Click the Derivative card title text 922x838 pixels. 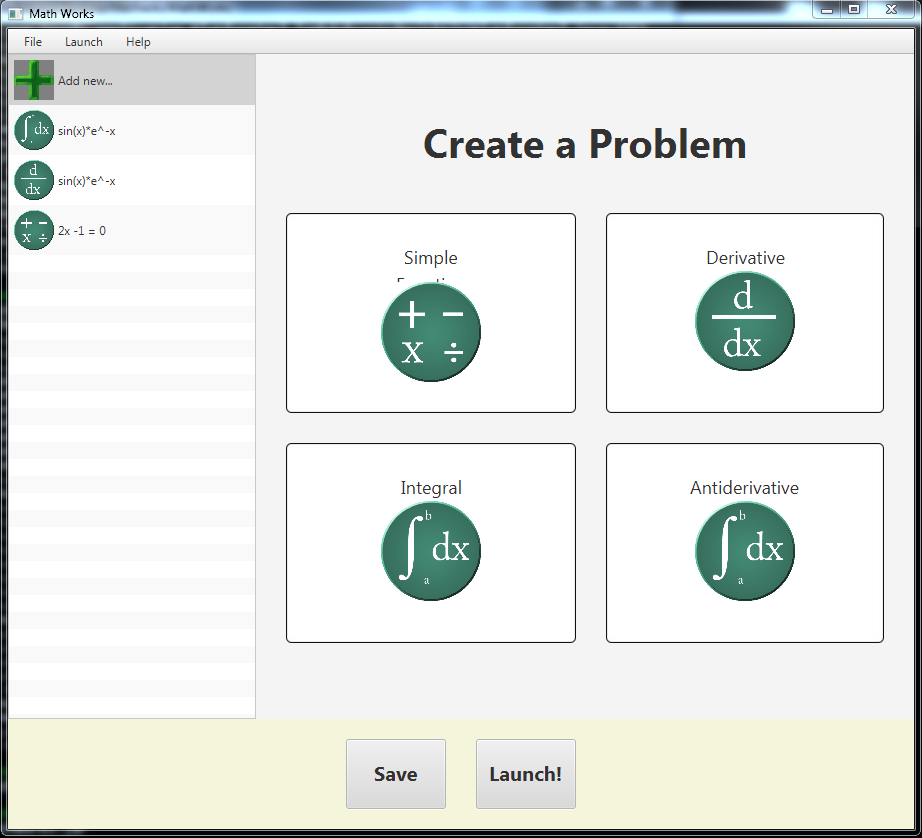(745, 258)
